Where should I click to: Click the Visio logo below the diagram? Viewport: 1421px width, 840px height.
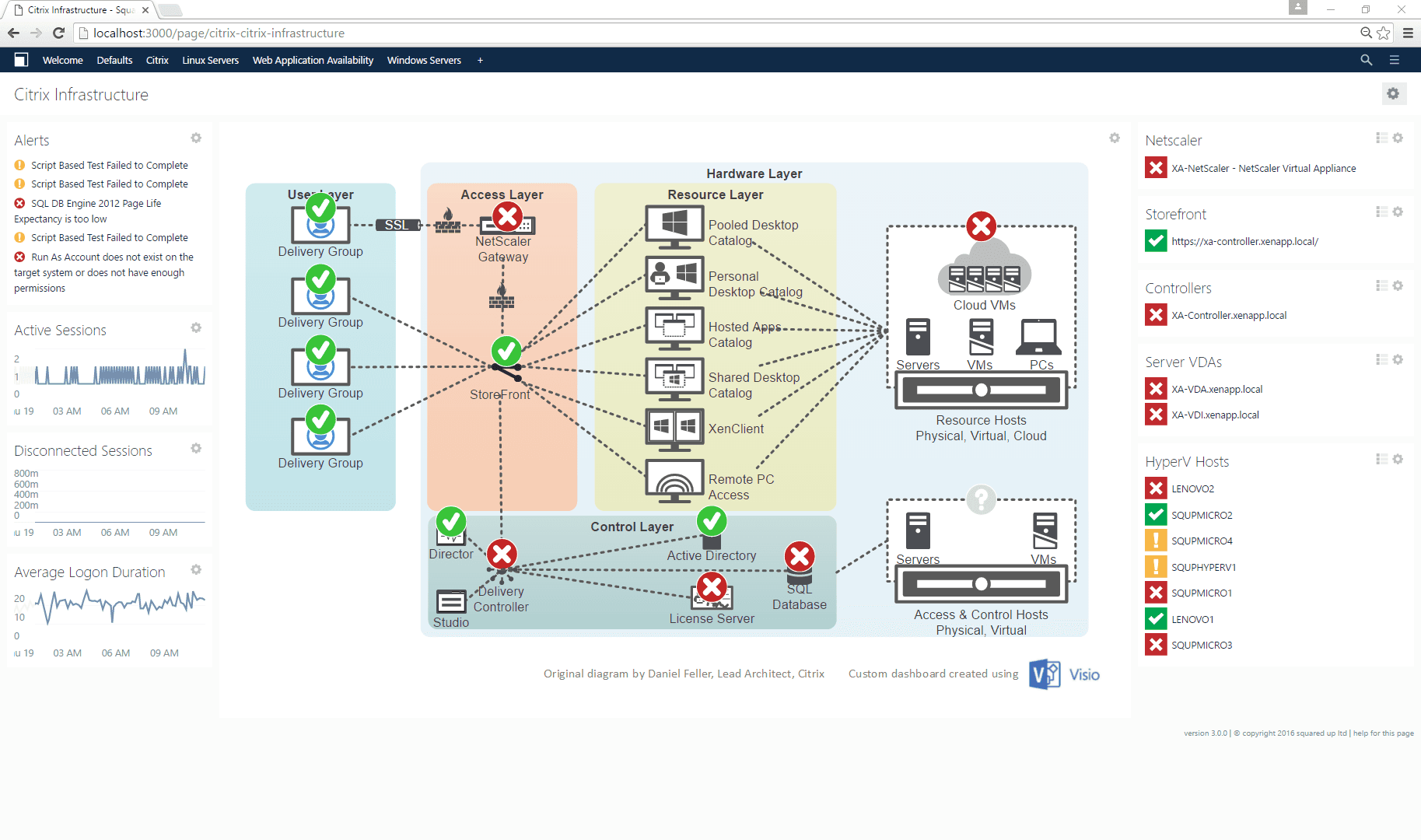tap(1064, 674)
